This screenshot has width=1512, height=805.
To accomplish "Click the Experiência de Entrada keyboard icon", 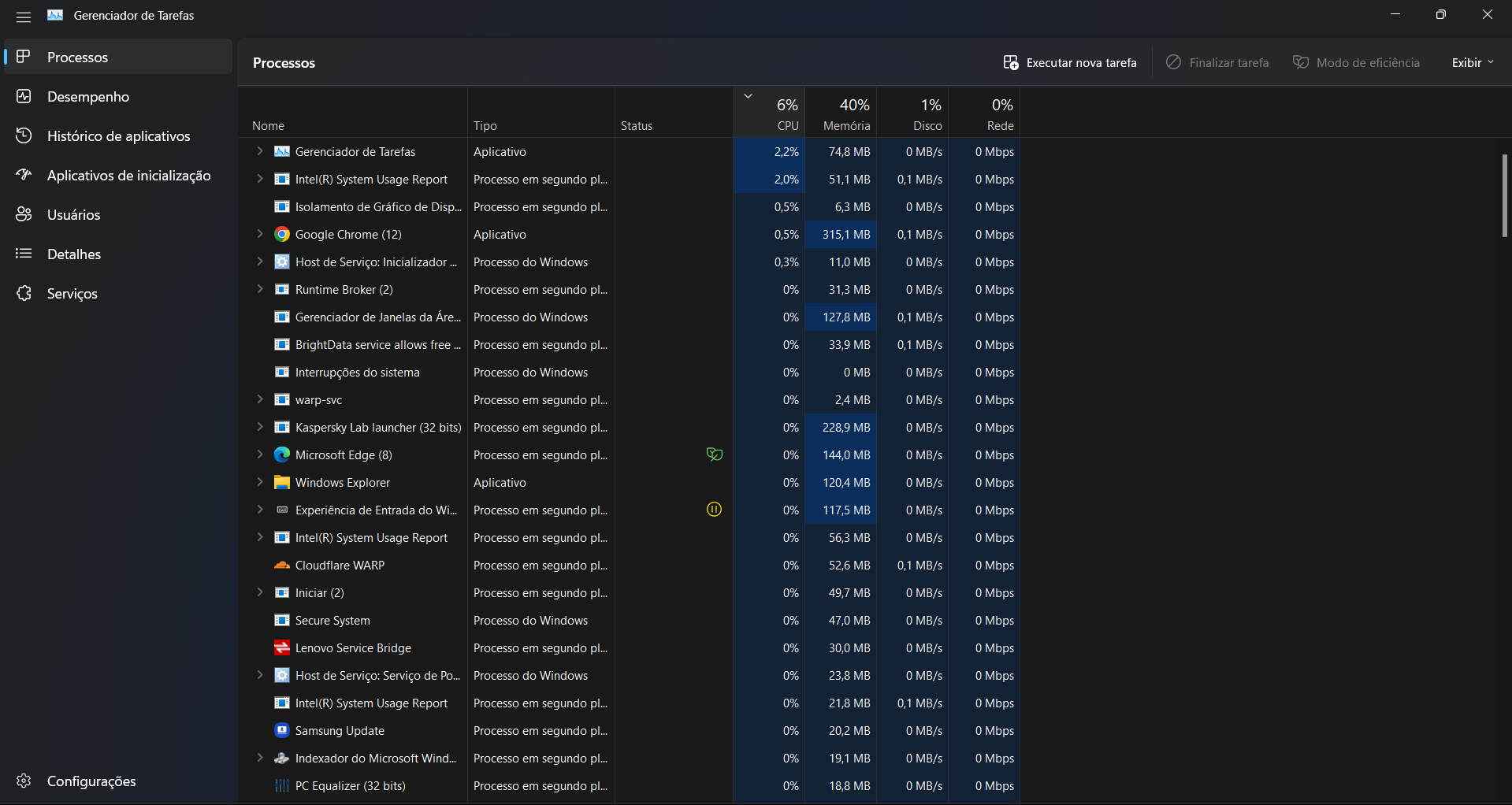I will pos(281,510).
